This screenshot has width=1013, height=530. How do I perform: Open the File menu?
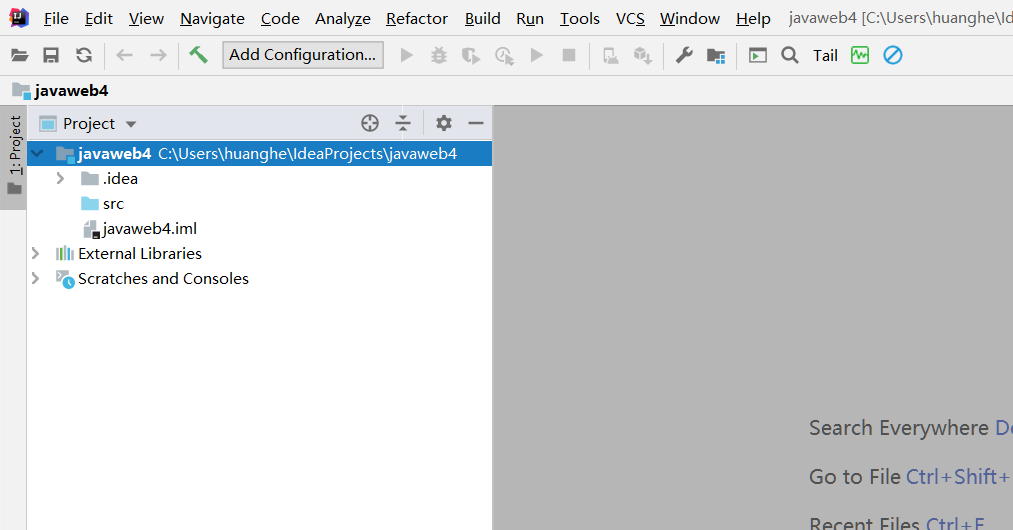(x=56, y=19)
